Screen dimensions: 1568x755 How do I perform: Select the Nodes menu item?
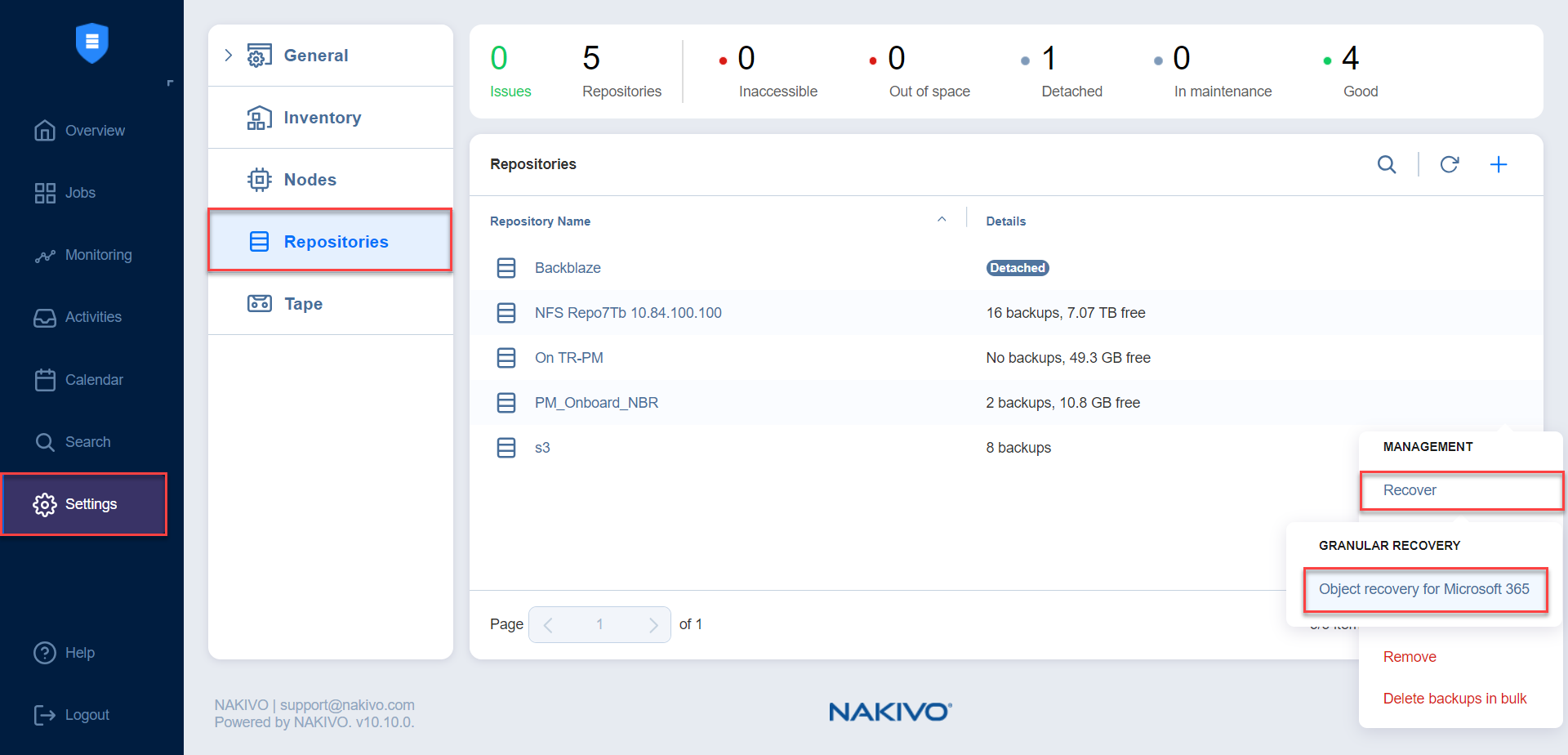pyautogui.click(x=331, y=180)
